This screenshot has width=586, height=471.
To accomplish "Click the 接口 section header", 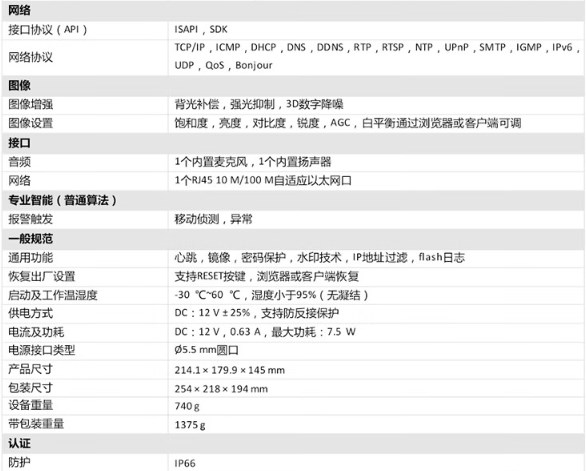I will coord(293,143).
